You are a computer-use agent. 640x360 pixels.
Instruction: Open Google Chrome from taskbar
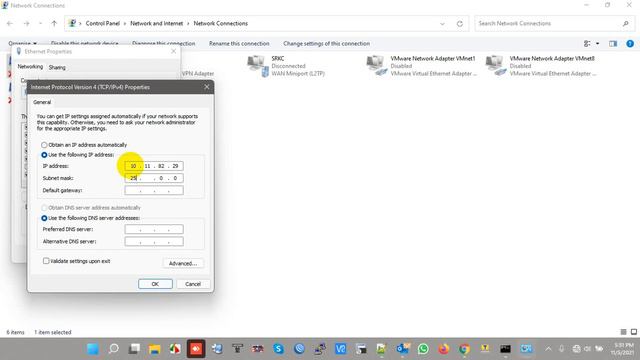(x=464, y=349)
